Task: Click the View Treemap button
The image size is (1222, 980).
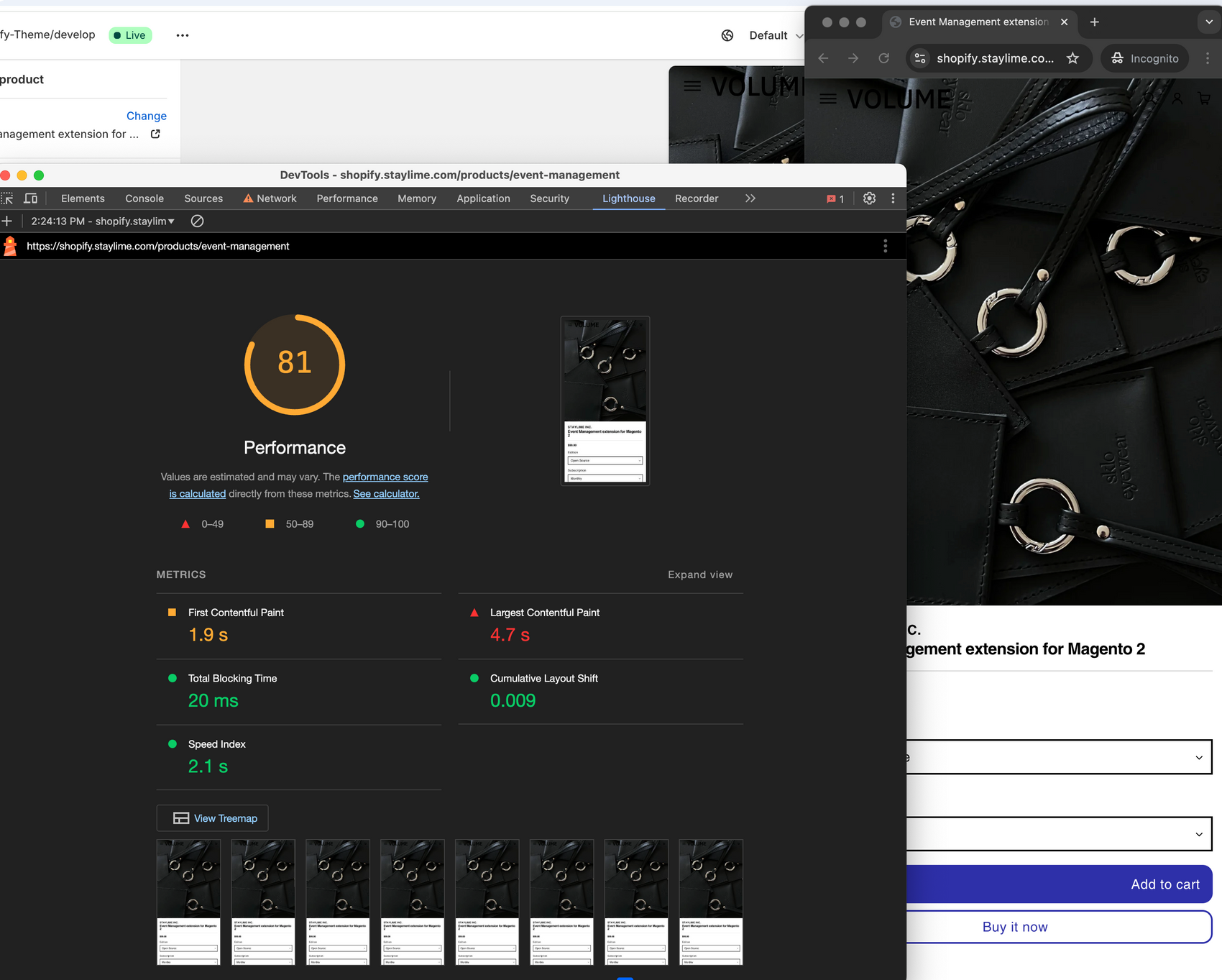Action: point(213,818)
